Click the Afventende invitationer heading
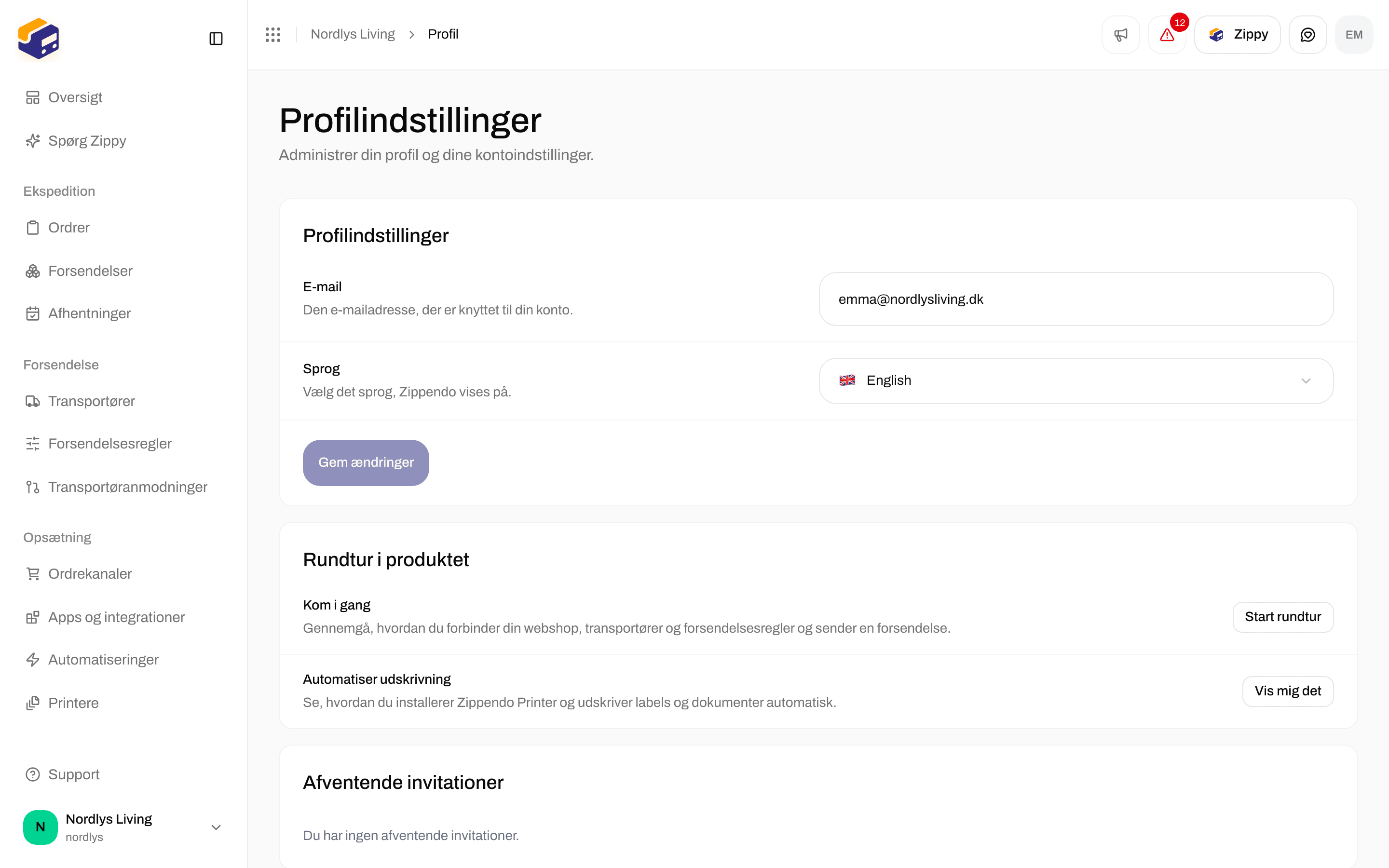Image resolution: width=1389 pixels, height=868 pixels. [x=403, y=783]
